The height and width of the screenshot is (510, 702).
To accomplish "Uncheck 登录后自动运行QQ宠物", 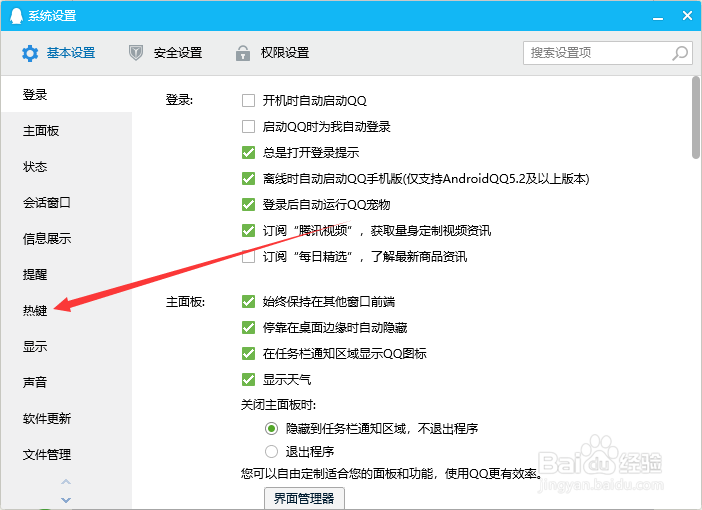I will tap(248, 204).
